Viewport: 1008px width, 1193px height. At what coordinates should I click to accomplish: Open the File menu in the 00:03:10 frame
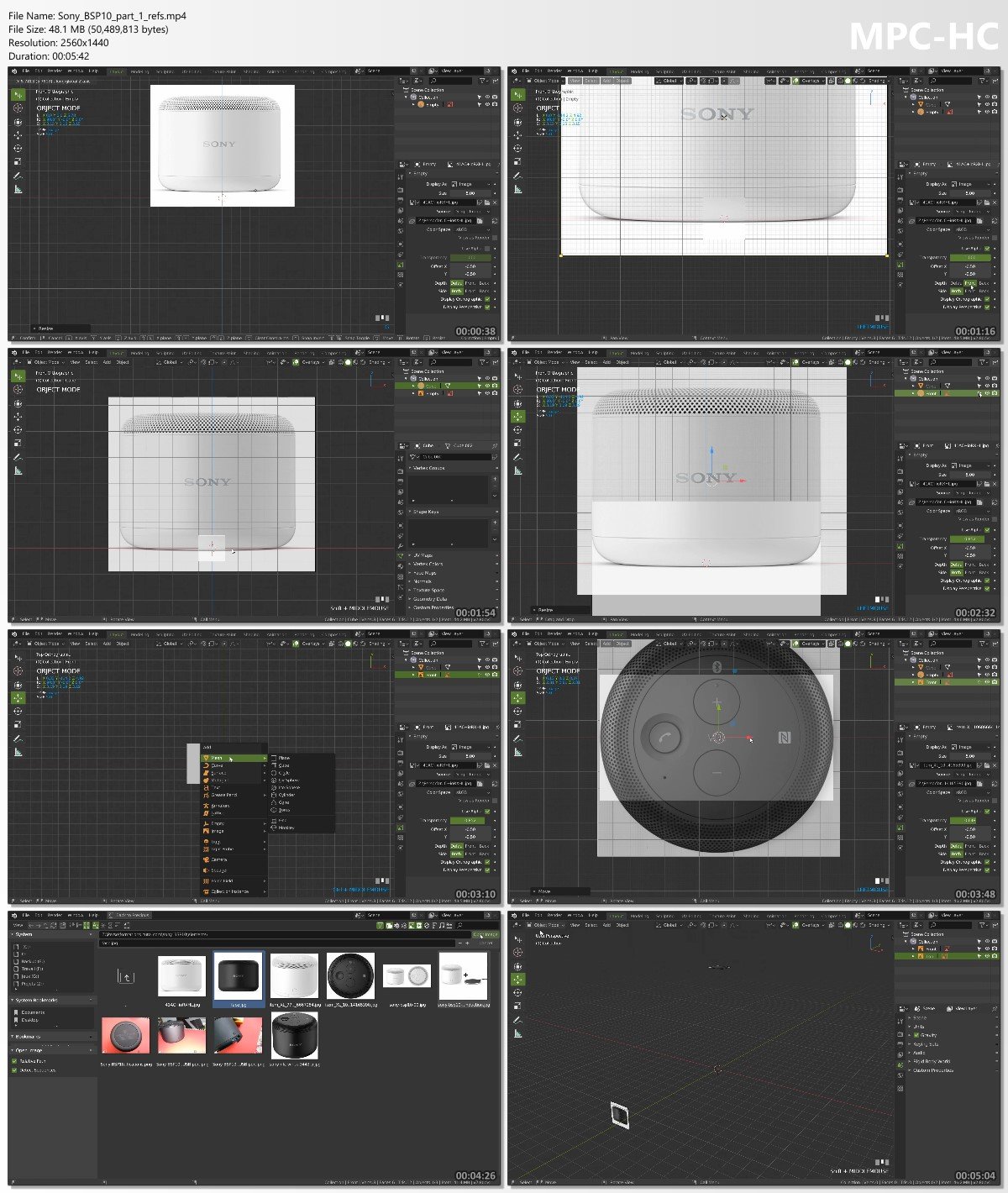(26, 634)
